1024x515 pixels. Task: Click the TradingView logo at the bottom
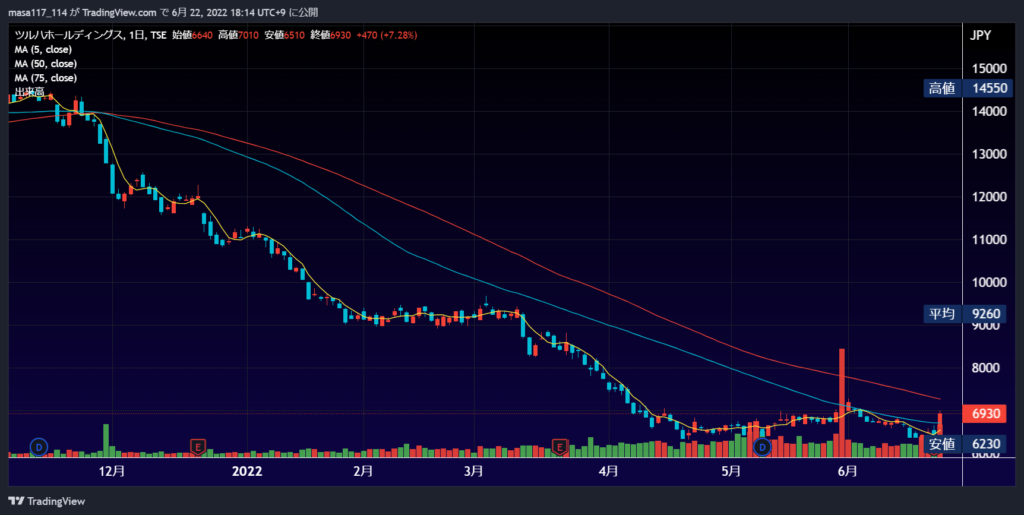(x=46, y=501)
